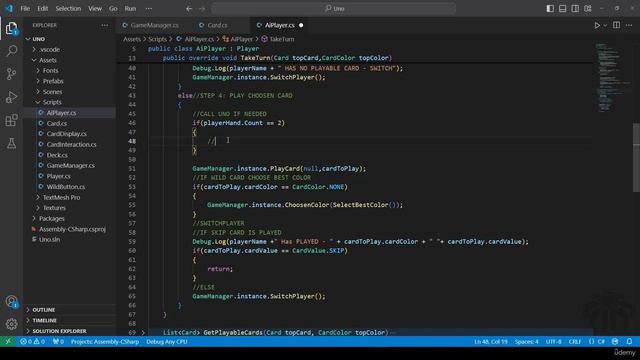Open the overflow menu ellipsis in menu bar
Image resolution: width=640 pixels, height=360 pixels.
(x=149, y=8)
